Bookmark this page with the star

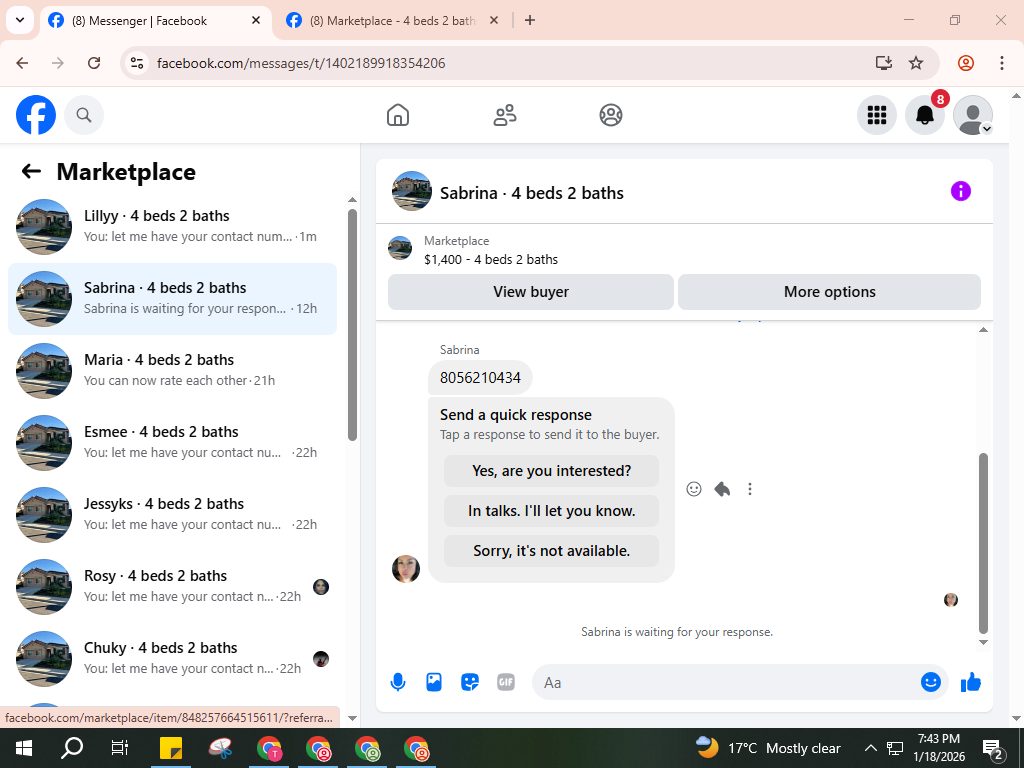point(916,63)
